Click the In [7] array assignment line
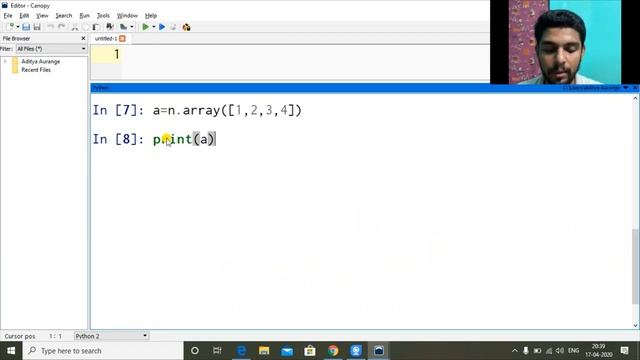 pyautogui.click(x=227, y=110)
